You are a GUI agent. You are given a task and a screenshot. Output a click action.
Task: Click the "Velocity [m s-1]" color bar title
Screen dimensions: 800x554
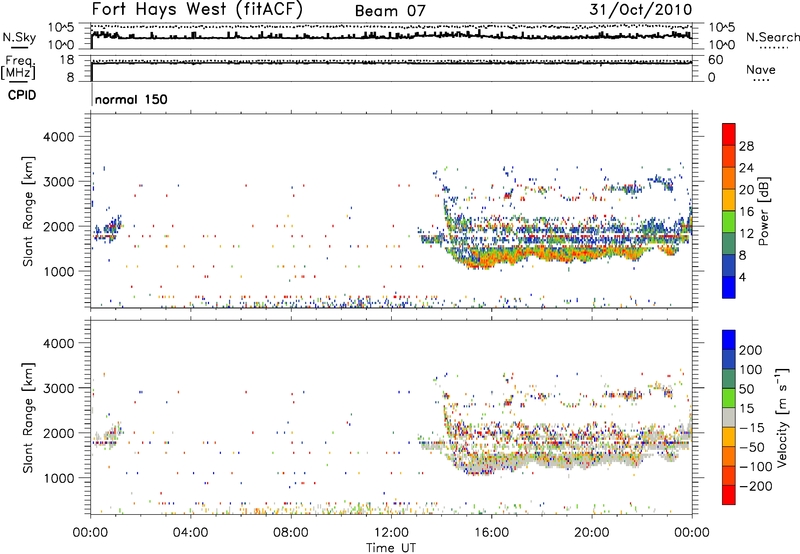[782, 417]
